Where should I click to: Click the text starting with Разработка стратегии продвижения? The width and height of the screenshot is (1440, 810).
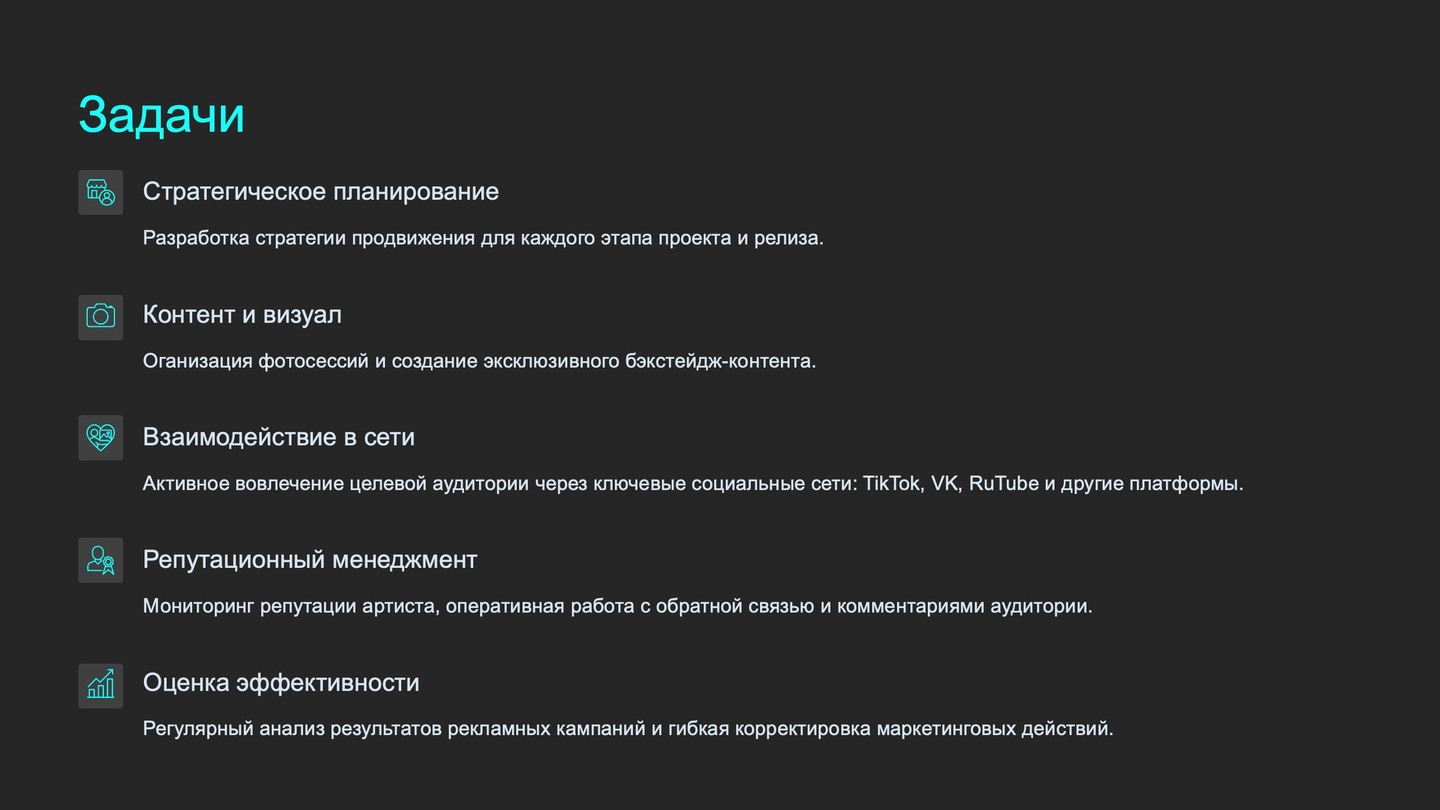(483, 238)
